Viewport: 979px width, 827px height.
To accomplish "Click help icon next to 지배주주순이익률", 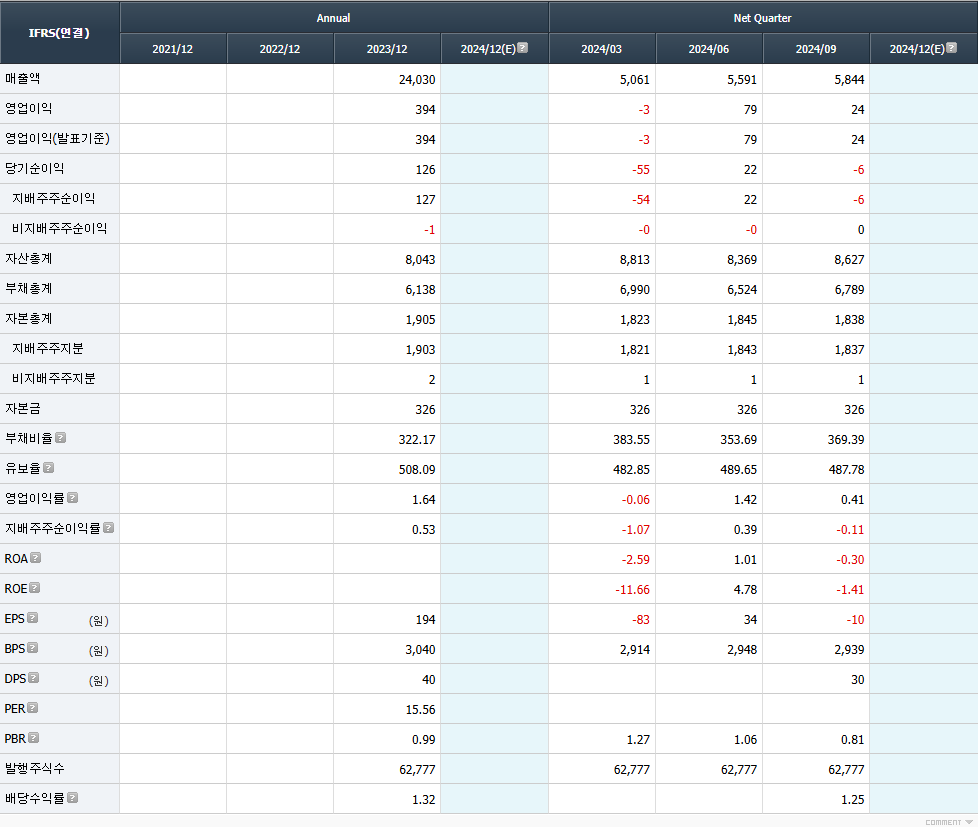I will 109,527.
